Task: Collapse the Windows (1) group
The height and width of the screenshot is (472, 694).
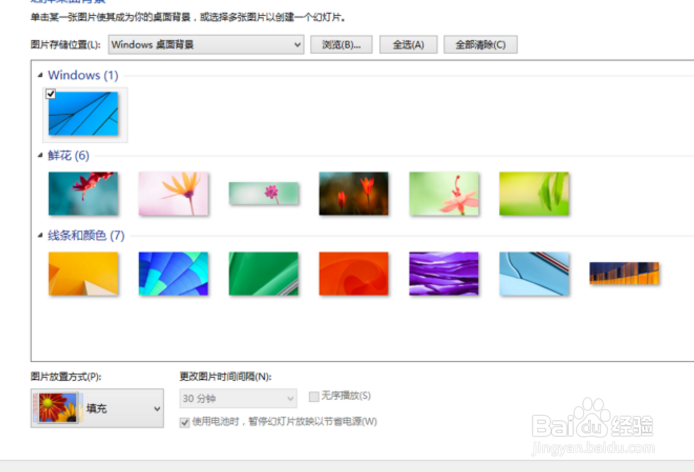Action: pos(40,75)
